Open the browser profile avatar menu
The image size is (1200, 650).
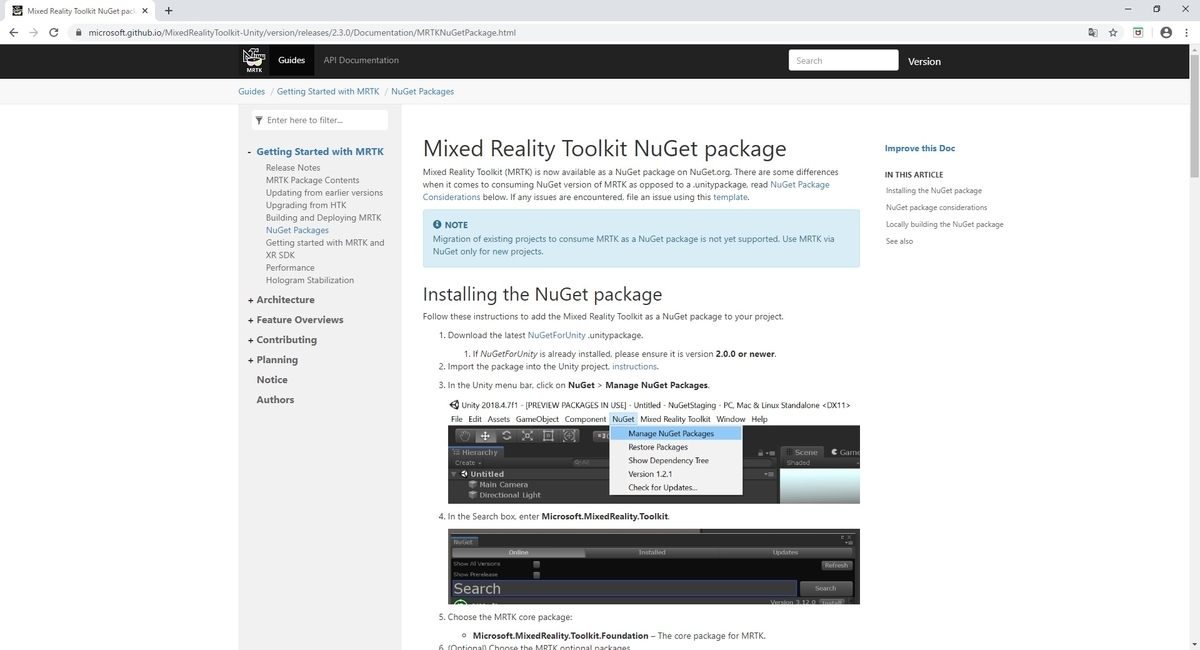(1166, 32)
